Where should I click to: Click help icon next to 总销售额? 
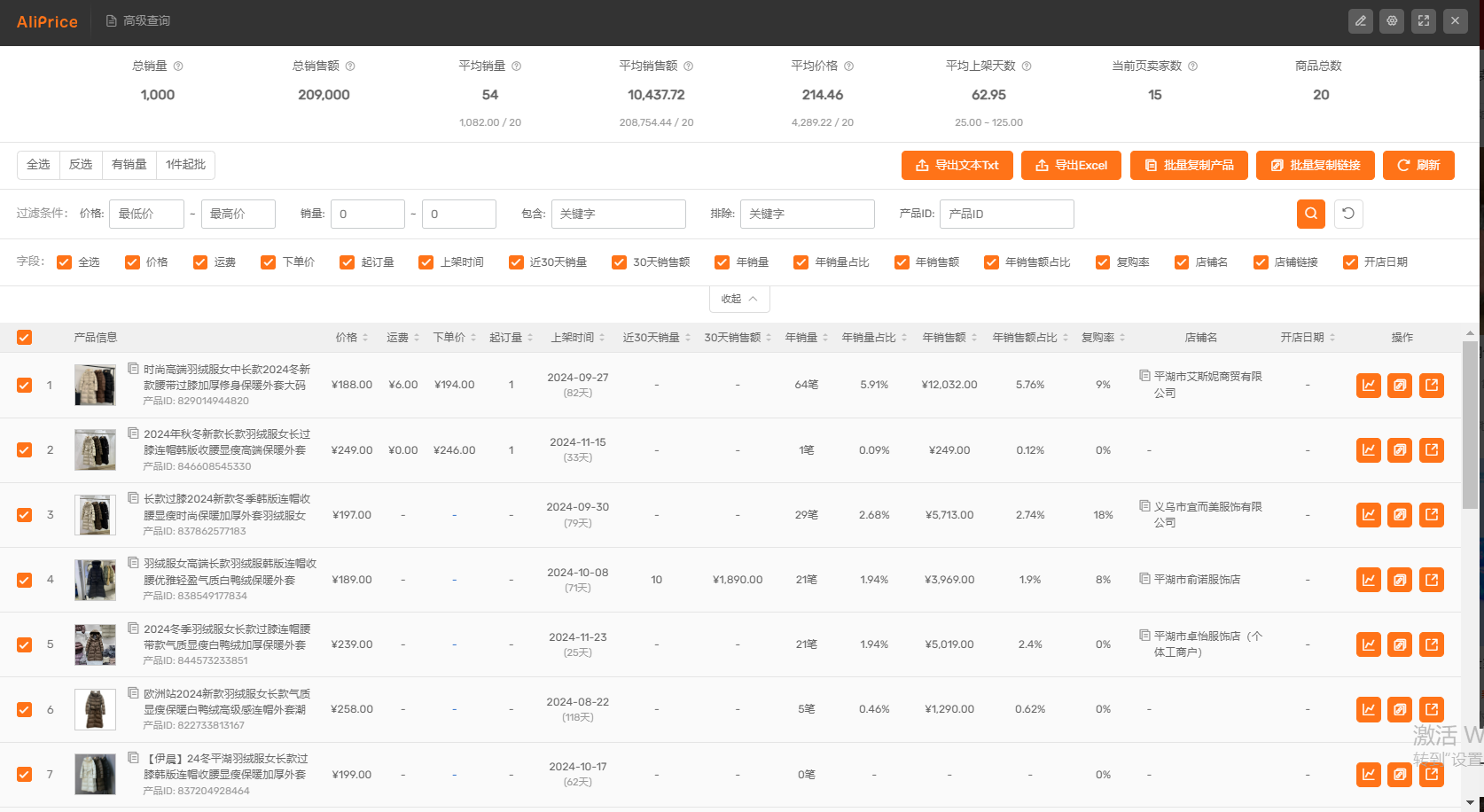pyautogui.click(x=350, y=66)
